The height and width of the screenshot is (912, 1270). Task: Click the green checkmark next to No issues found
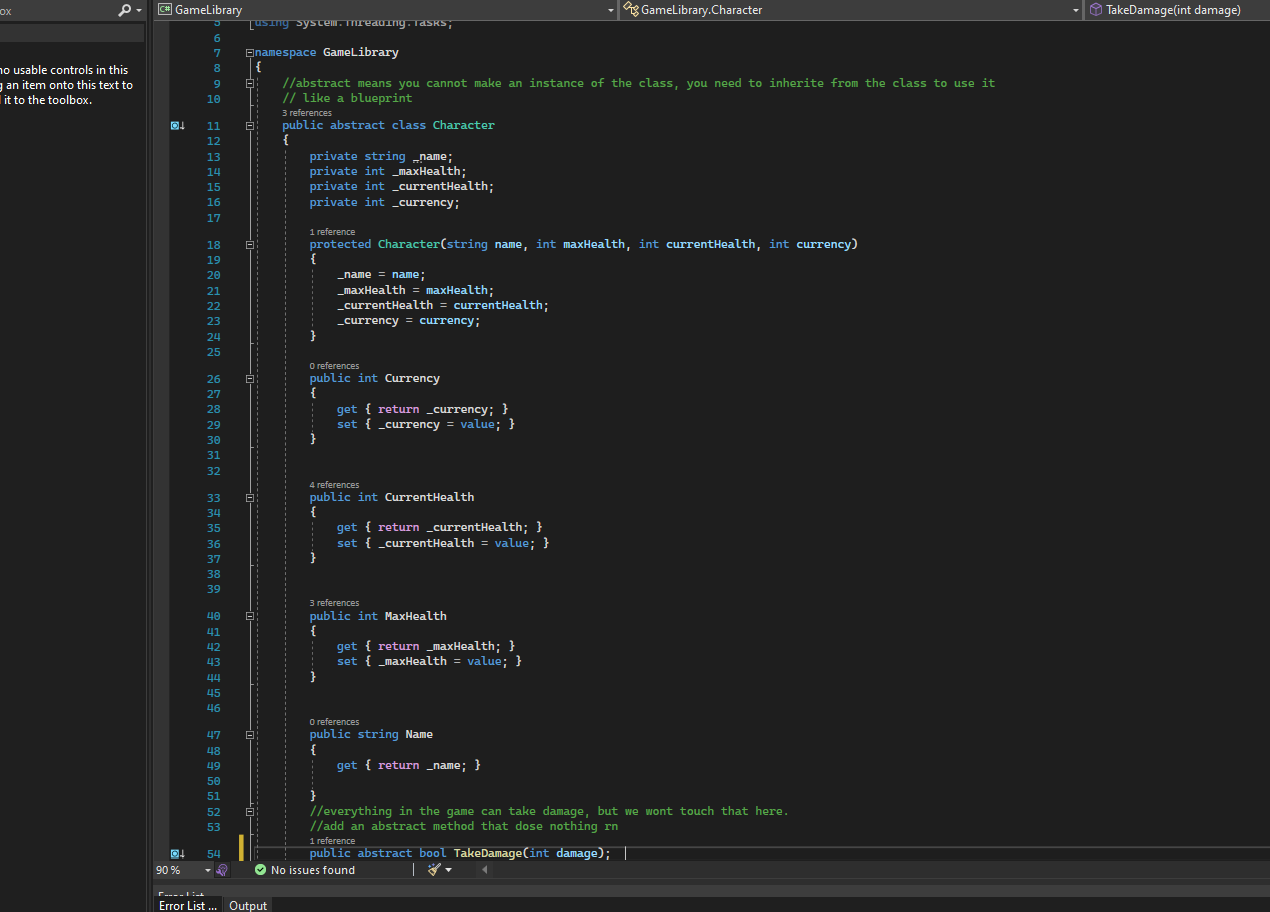pos(260,870)
